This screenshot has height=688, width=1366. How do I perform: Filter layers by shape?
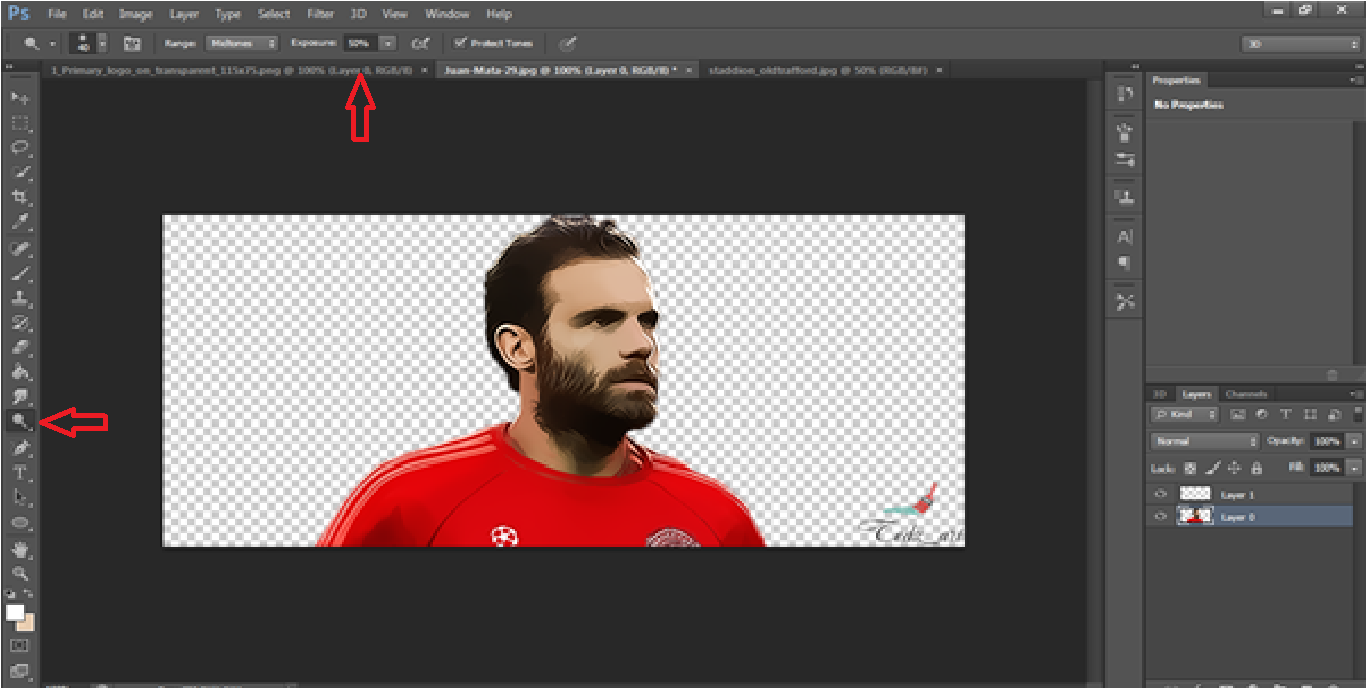[x=1309, y=414]
